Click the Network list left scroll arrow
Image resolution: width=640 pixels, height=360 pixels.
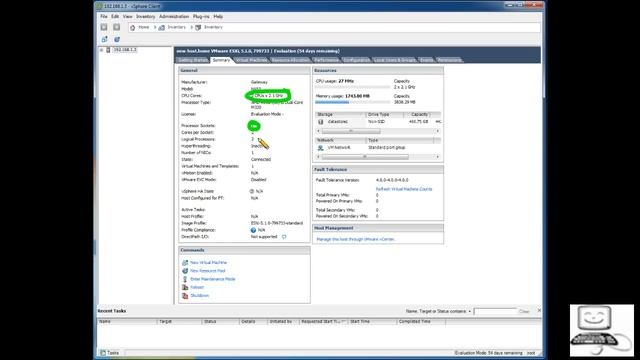click(x=318, y=157)
